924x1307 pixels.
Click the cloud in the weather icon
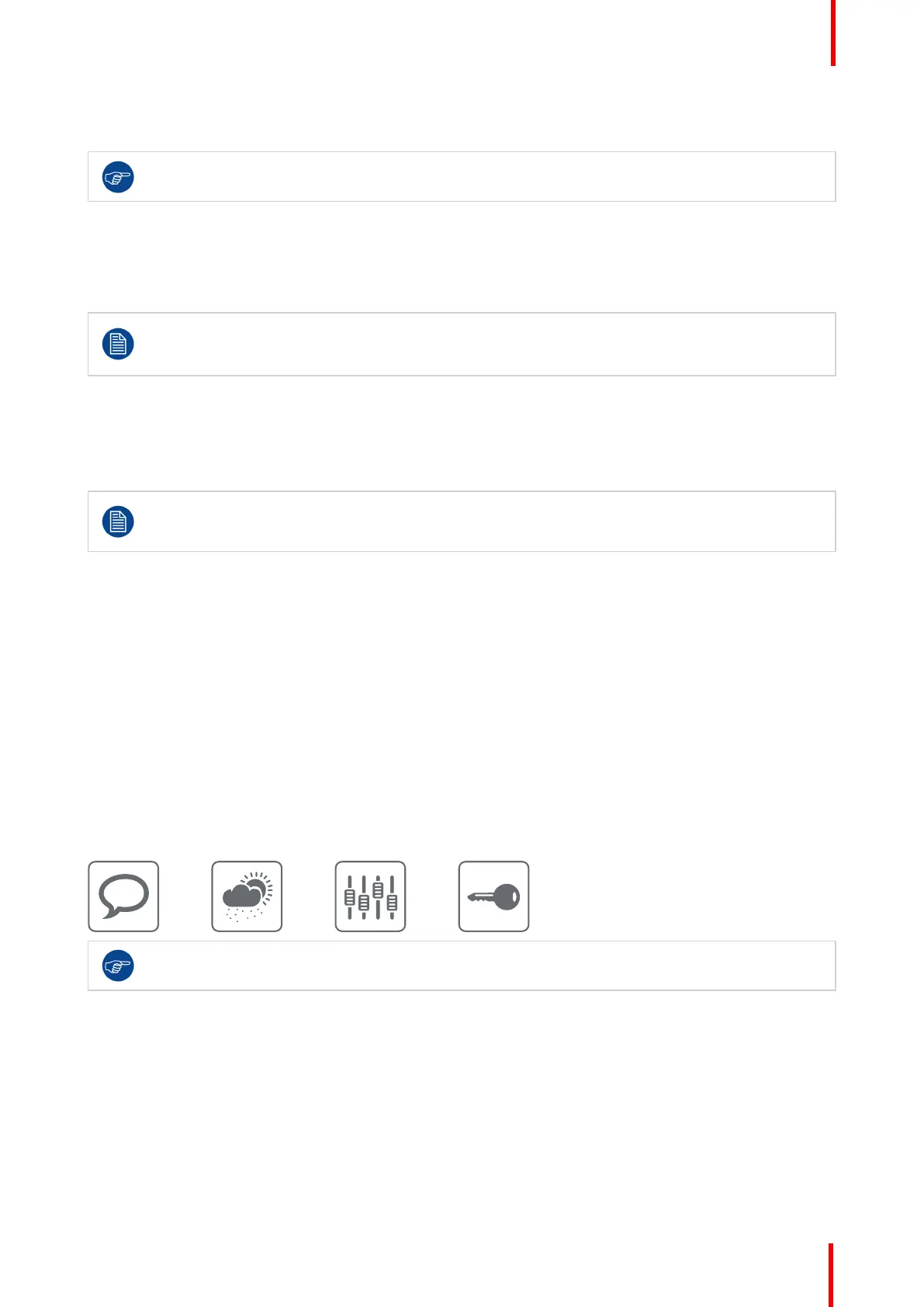pyautogui.click(x=241, y=896)
